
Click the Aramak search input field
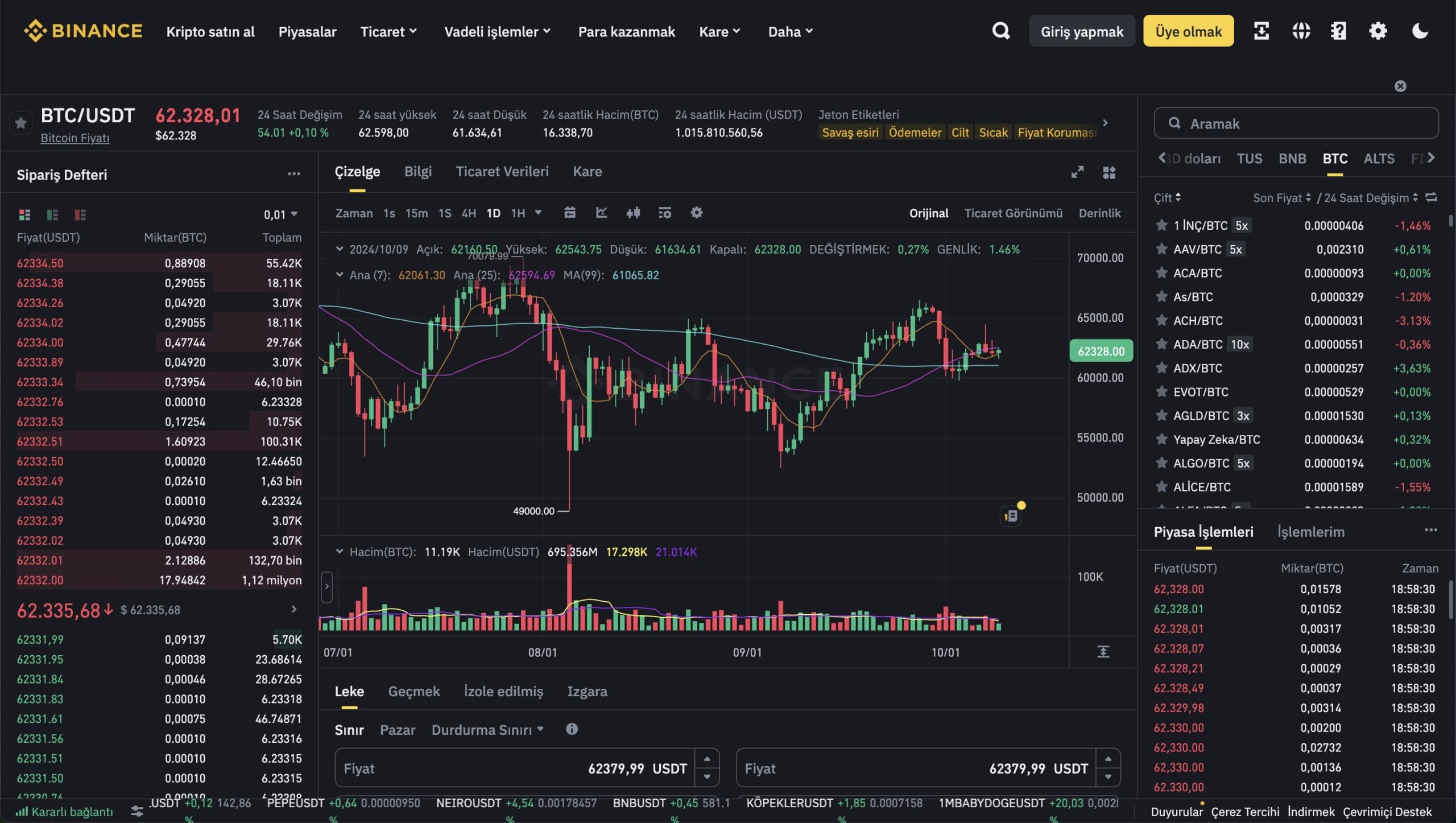(1297, 123)
